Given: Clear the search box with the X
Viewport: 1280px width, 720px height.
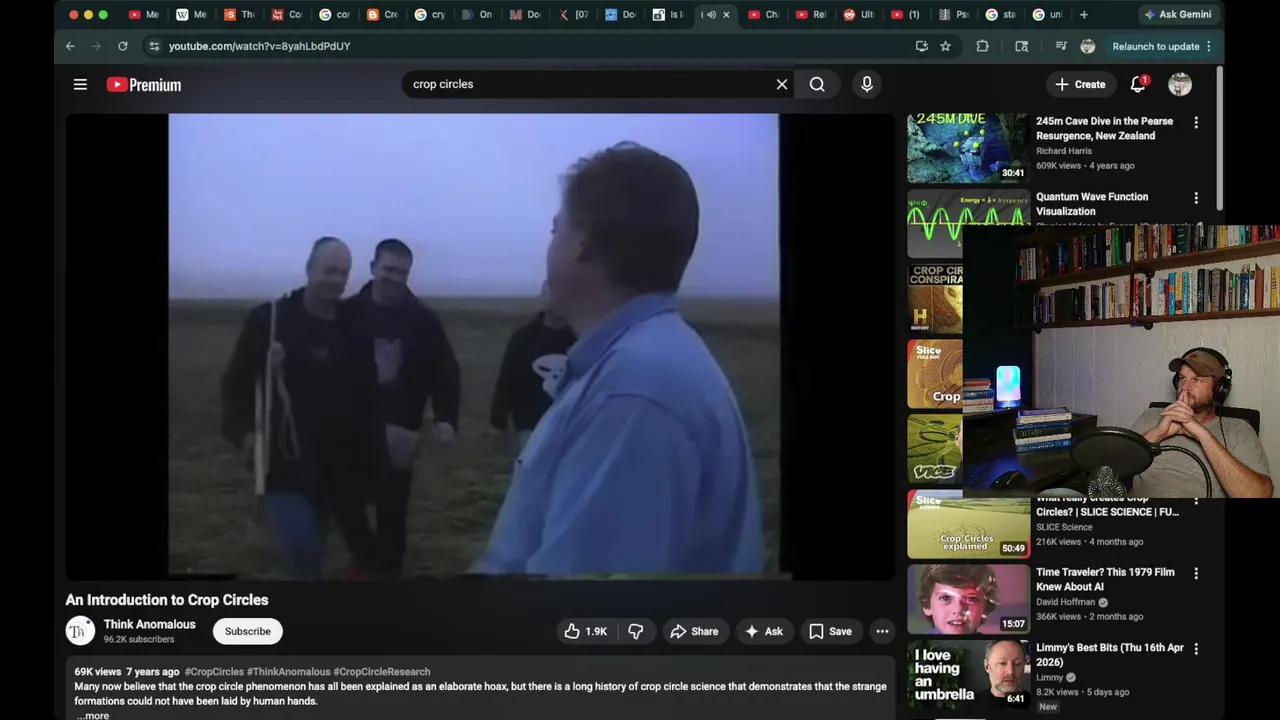Looking at the screenshot, I should 782,84.
